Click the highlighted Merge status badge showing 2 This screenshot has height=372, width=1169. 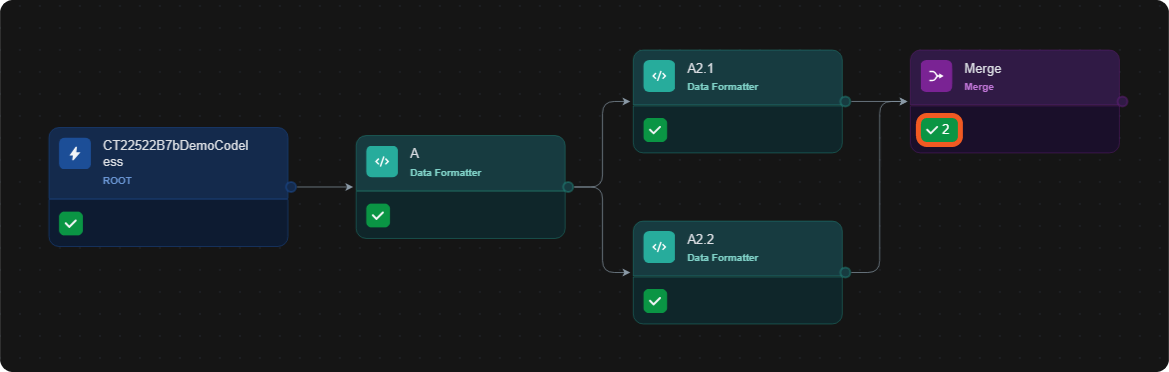click(x=939, y=130)
